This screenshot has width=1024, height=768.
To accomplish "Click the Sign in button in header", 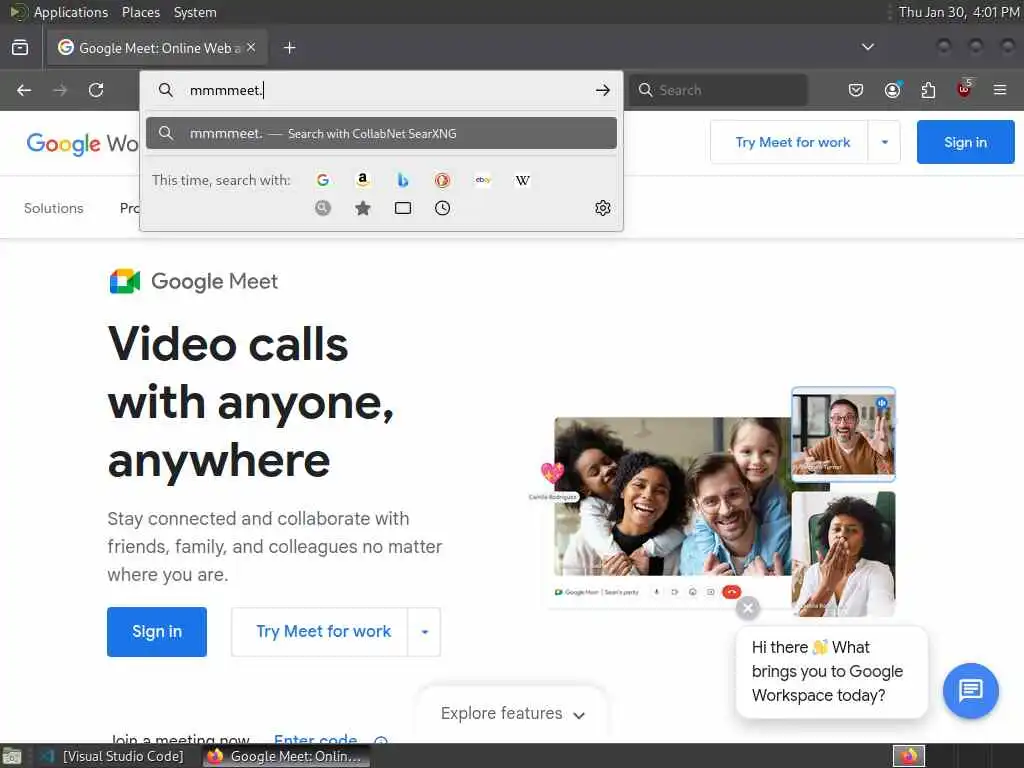I will [965, 142].
